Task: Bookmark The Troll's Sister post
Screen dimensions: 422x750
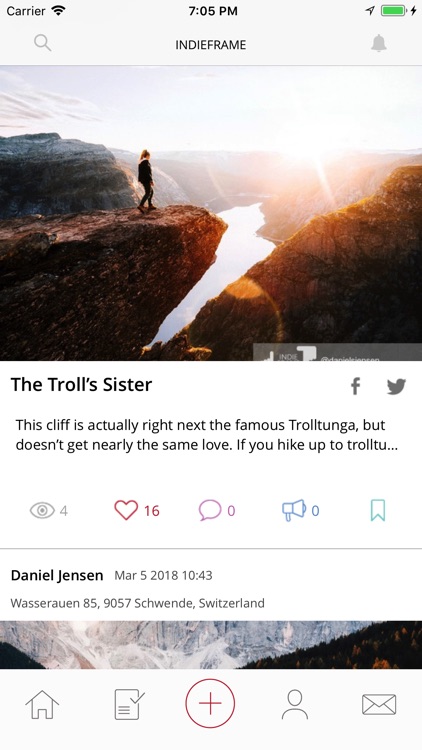Action: [378, 510]
